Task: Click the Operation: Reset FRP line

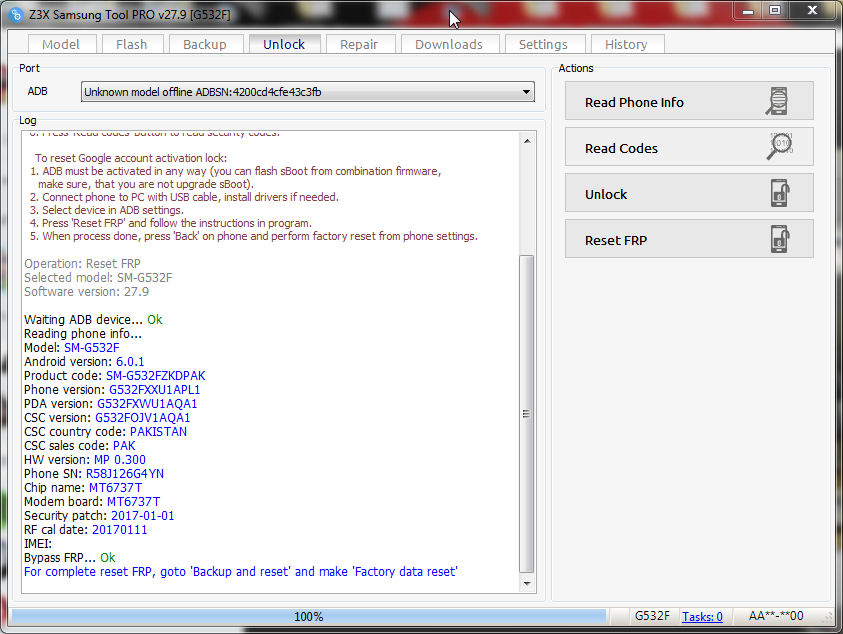Action: [x=82, y=264]
